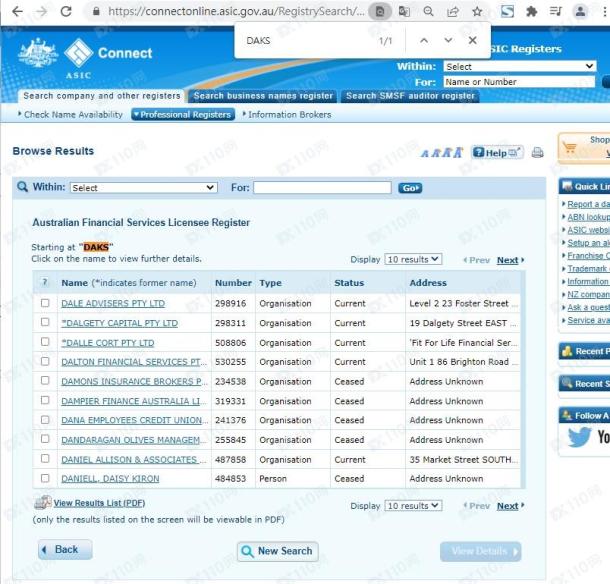
Task: Switch to Search business names register tab
Action: 263,96
